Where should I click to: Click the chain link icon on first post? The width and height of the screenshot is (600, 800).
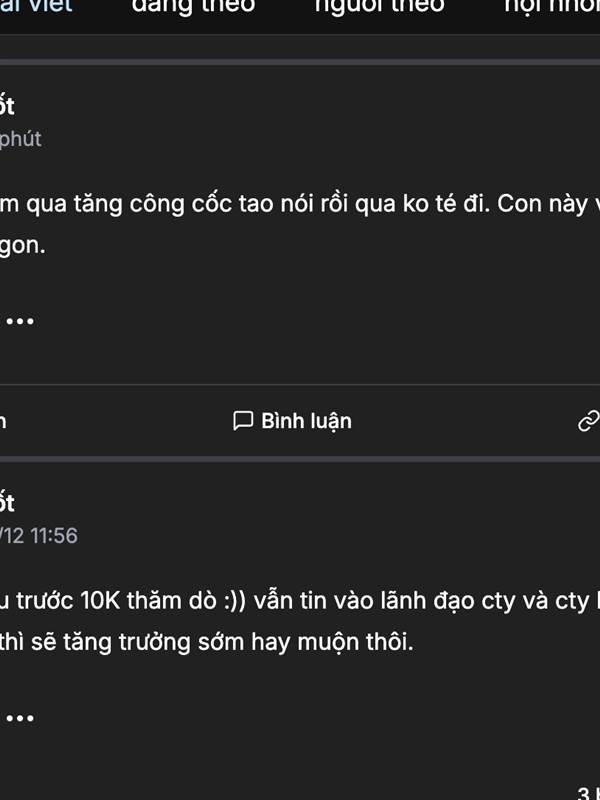click(x=589, y=420)
